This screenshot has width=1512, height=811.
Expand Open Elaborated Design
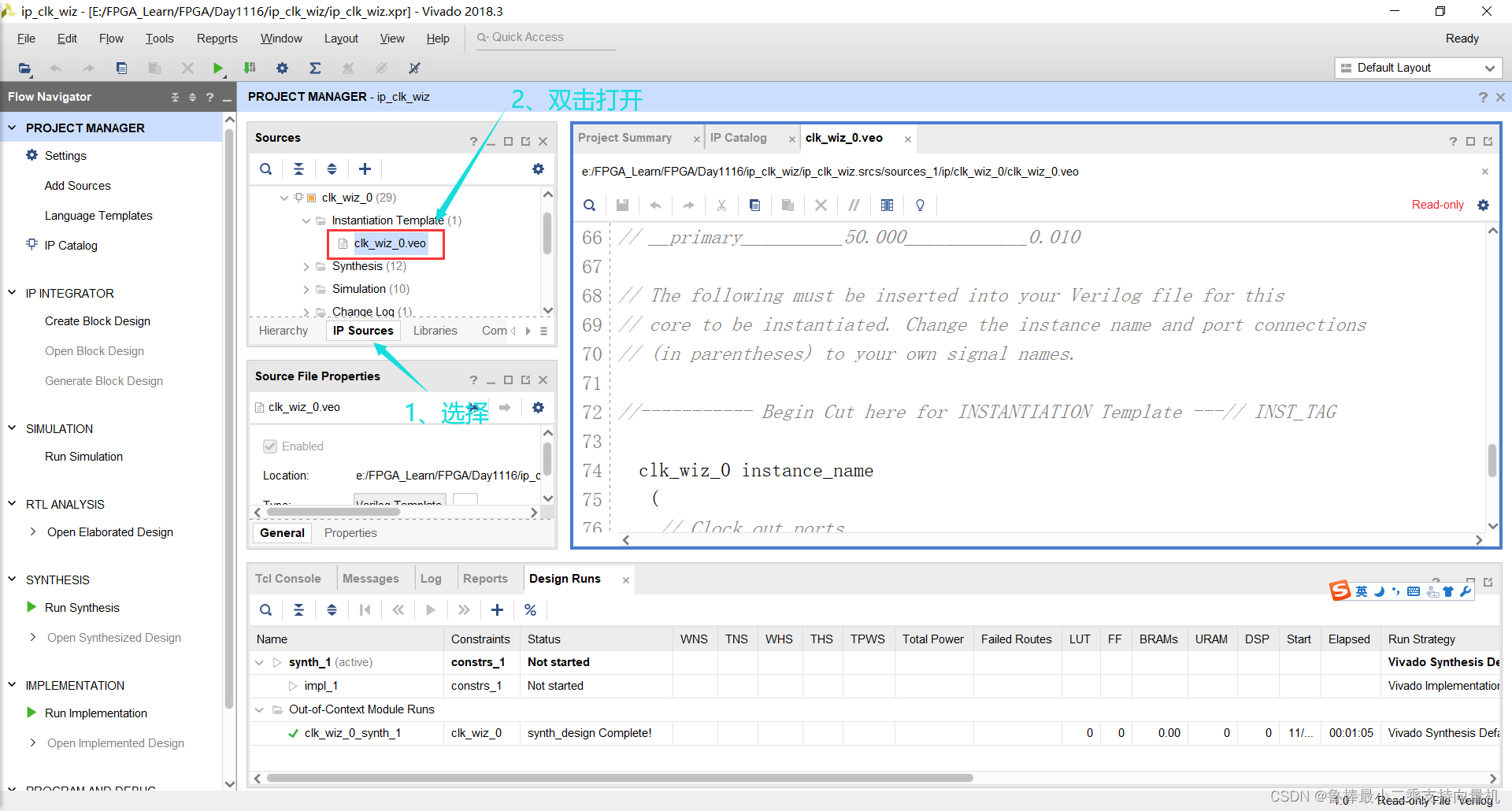[32, 532]
